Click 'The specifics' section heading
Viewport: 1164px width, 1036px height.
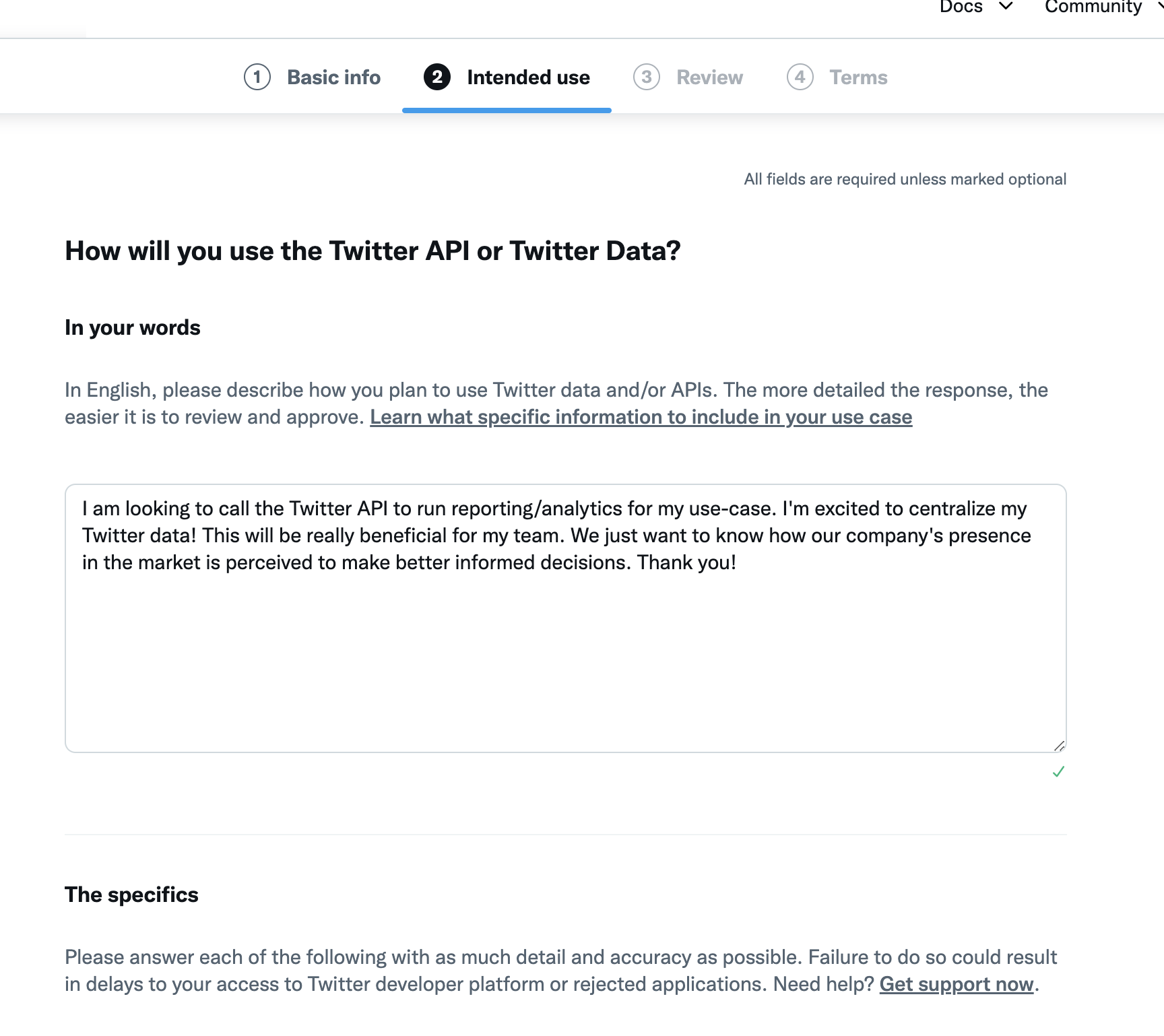point(131,895)
